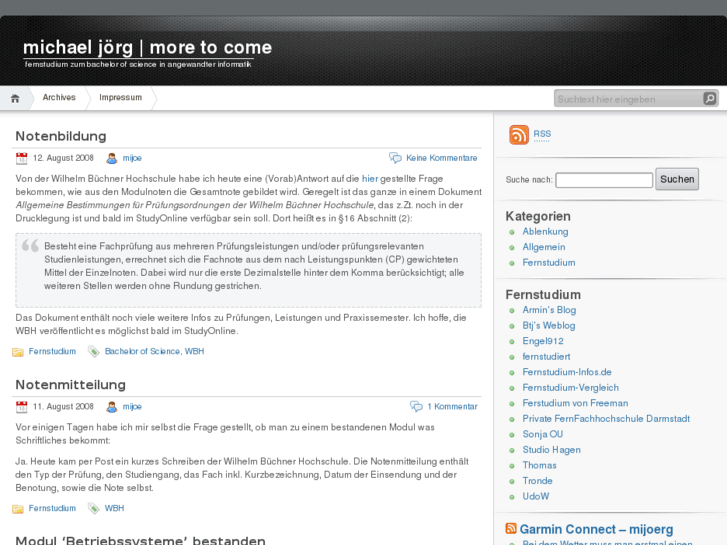Open the Impressum page
The width and height of the screenshot is (727, 545).
[121, 97]
